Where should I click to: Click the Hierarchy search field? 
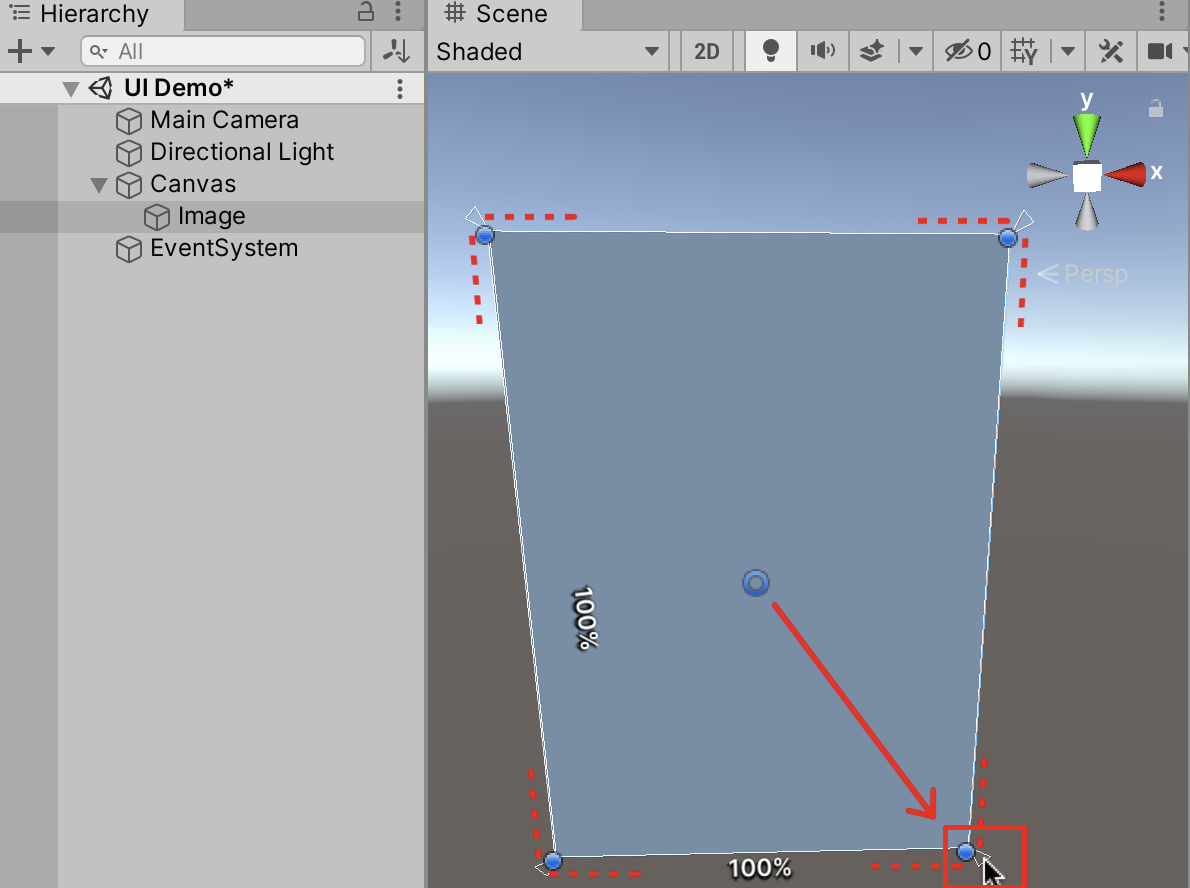pyautogui.click(x=225, y=51)
